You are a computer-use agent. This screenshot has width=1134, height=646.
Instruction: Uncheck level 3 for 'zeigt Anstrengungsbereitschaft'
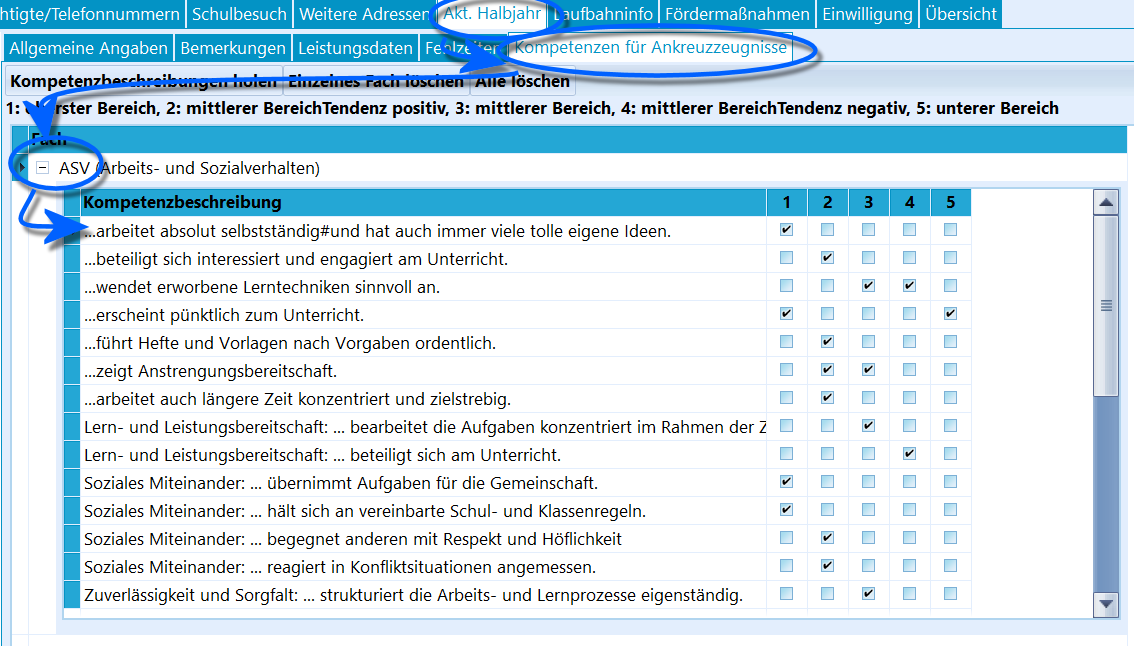[x=869, y=370]
